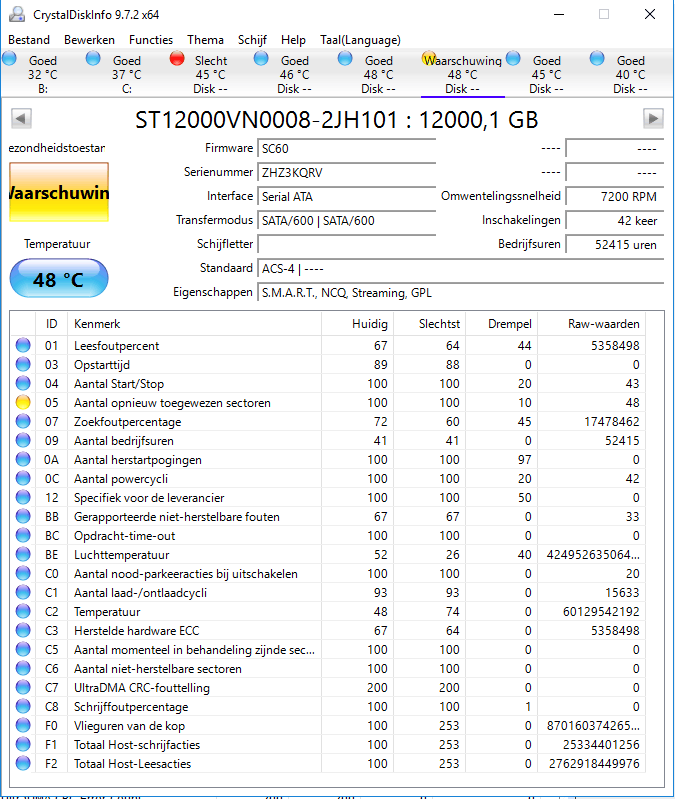Click blue status icon of laad-/ontlaadcycli row
Screen dimensions: 675x799
click(x=23, y=593)
